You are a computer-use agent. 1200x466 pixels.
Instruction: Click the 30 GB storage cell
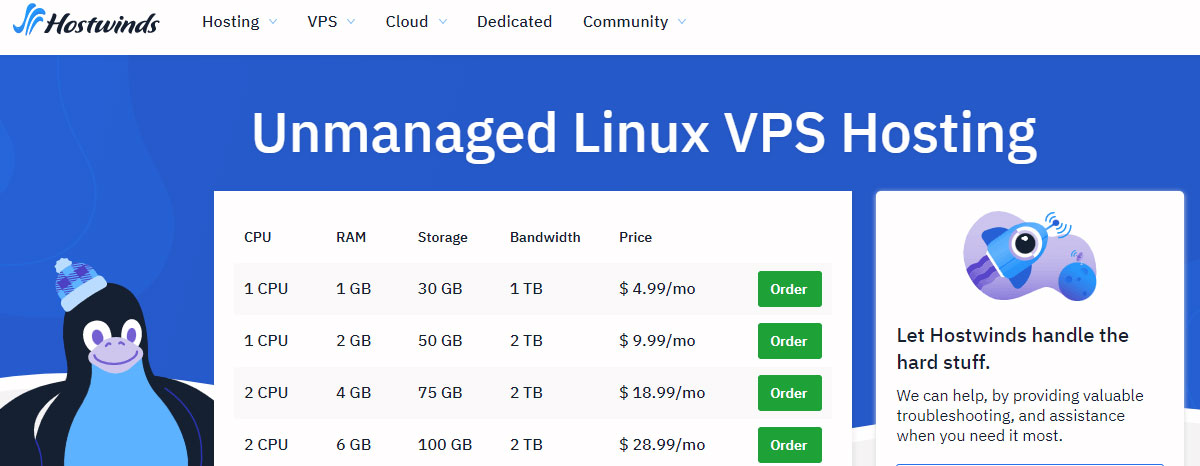(440, 289)
